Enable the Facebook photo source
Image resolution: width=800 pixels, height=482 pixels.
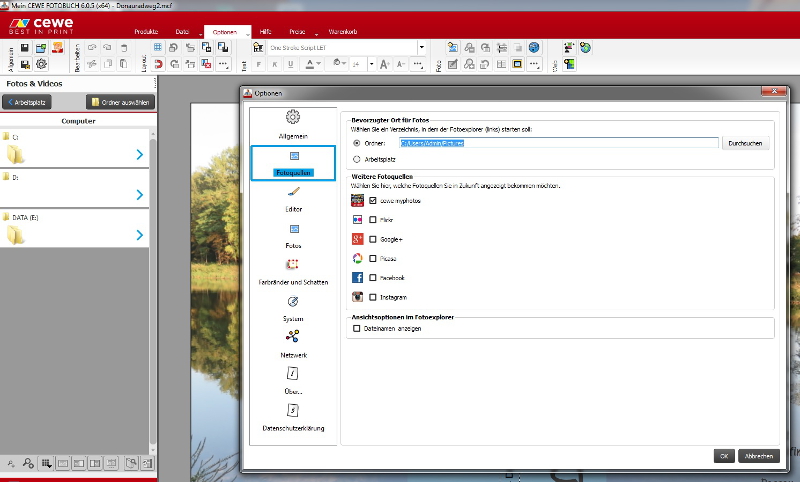click(373, 277)
